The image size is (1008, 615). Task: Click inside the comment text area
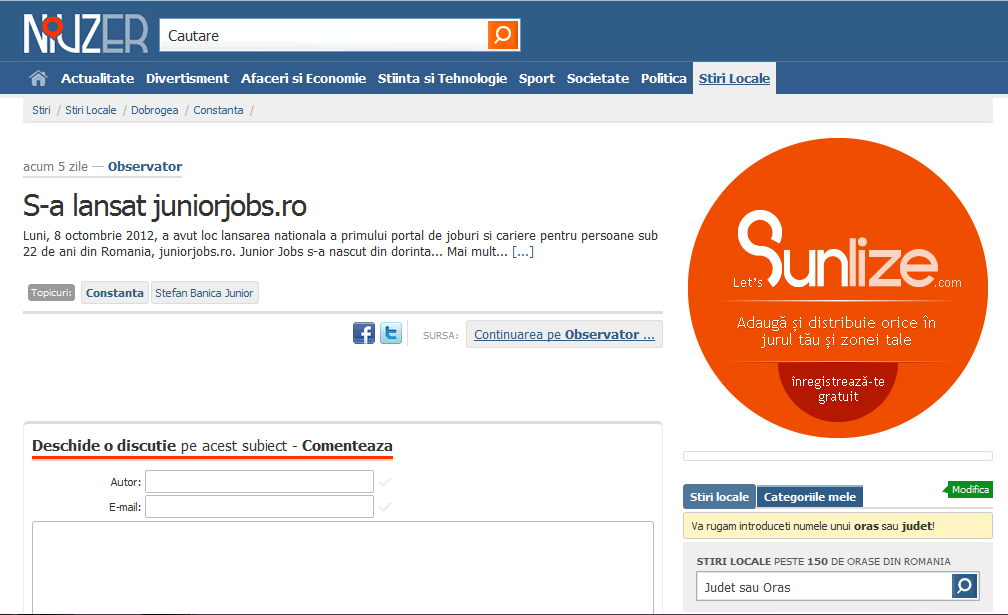[343, 567]
